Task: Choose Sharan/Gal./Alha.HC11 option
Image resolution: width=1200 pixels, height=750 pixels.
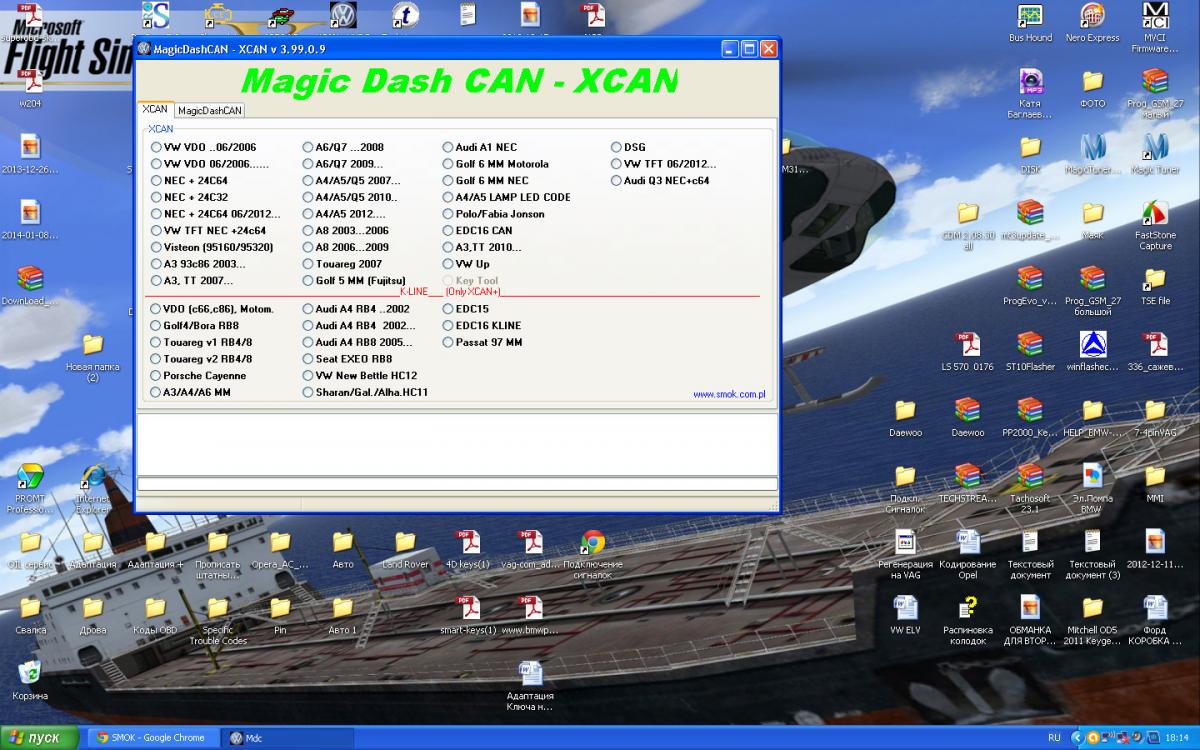Action: coord(308,393)
